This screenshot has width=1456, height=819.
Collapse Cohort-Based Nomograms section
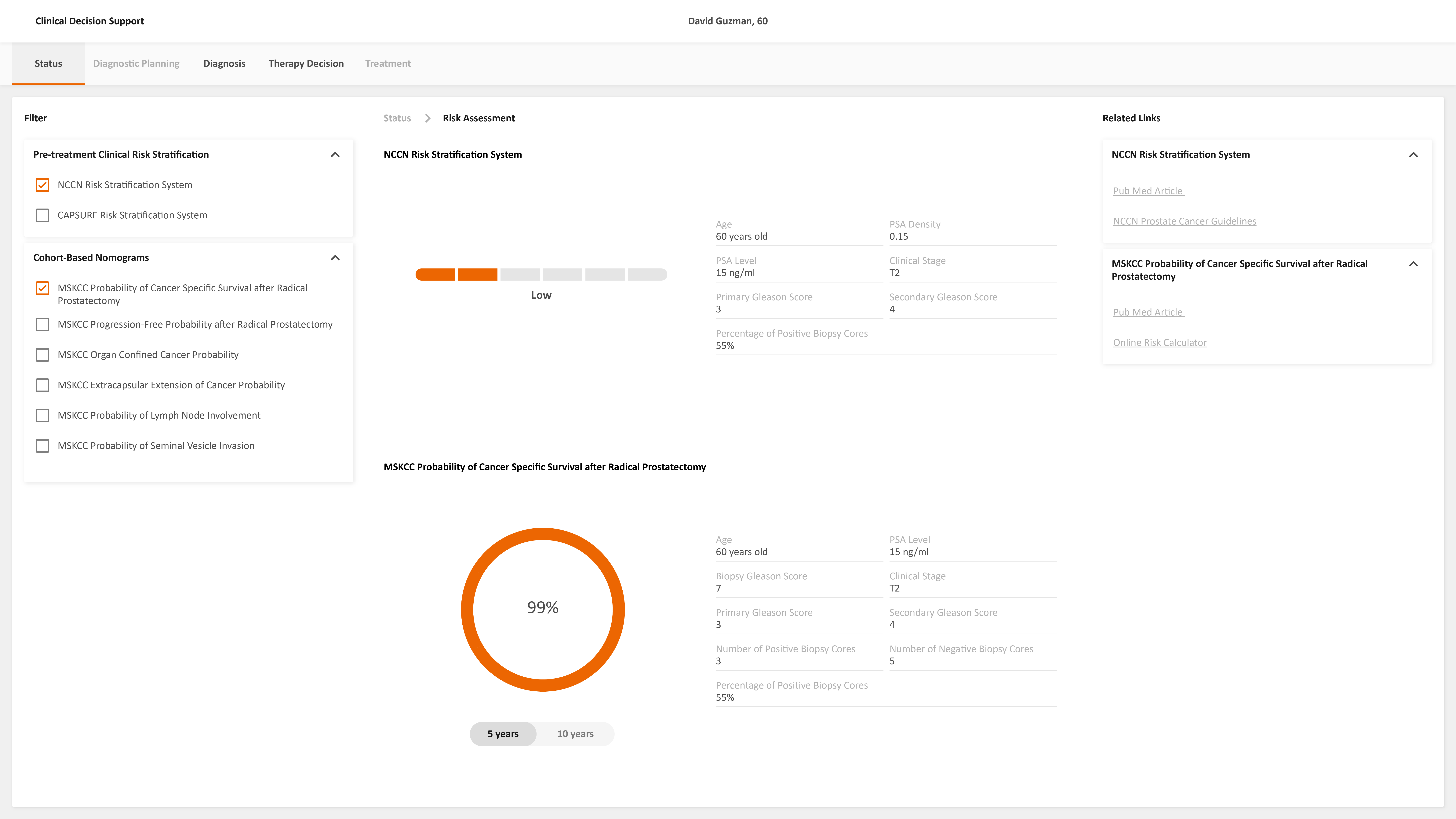tap(335, 258)
